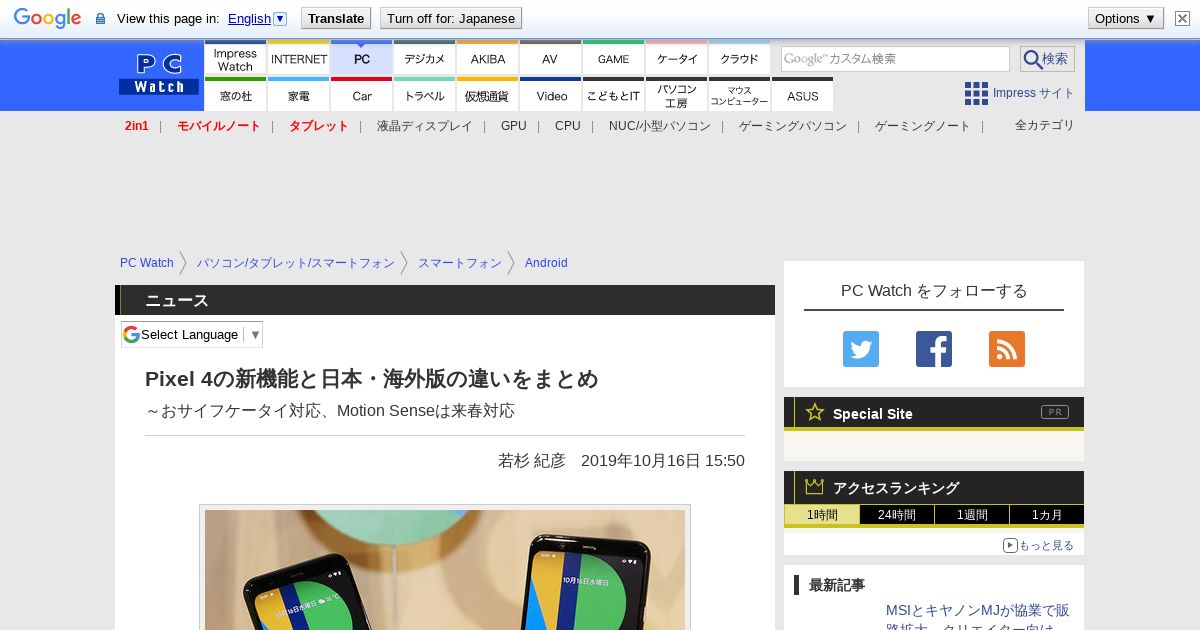This screenshot has width=1200, height=630.
Task: Click the Impress site grid icon
Action: point(976,93)
